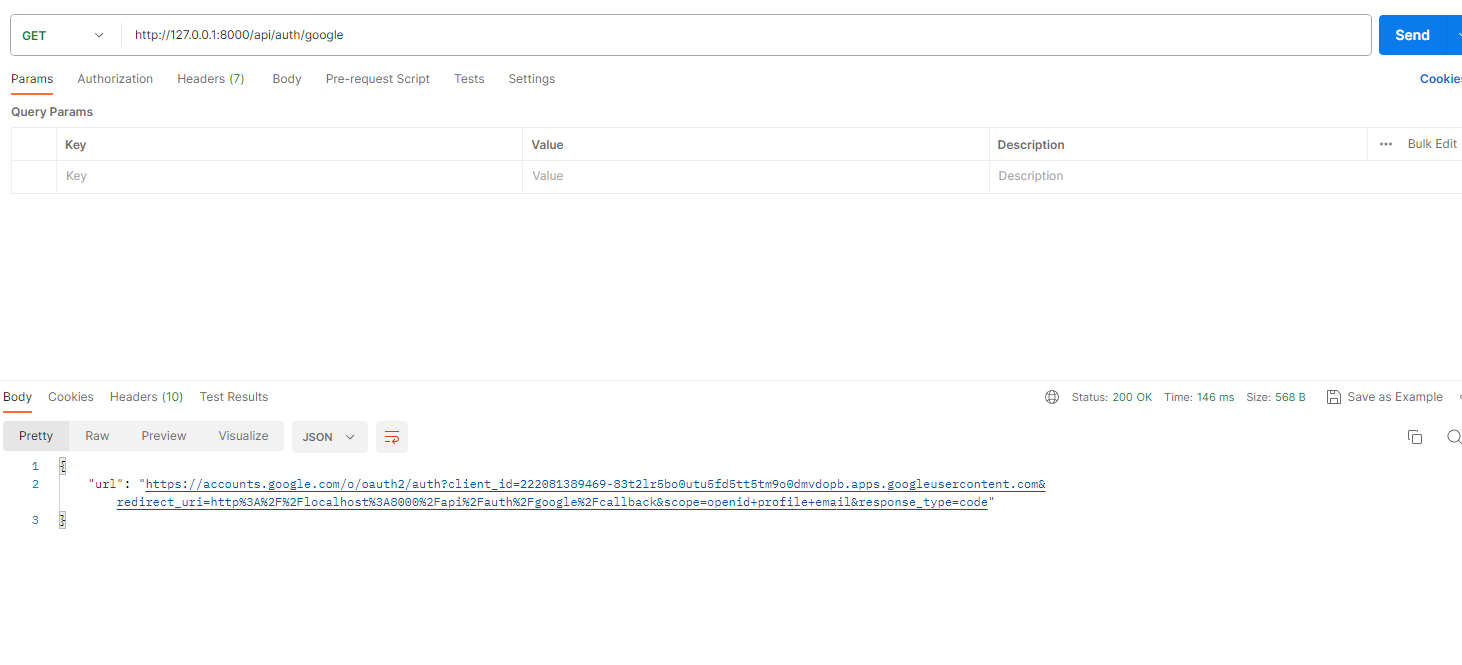Image resolution: width=1462 pixels, height=665 pixels.
Task: Save response as Example
Action: coord(1385,397)
